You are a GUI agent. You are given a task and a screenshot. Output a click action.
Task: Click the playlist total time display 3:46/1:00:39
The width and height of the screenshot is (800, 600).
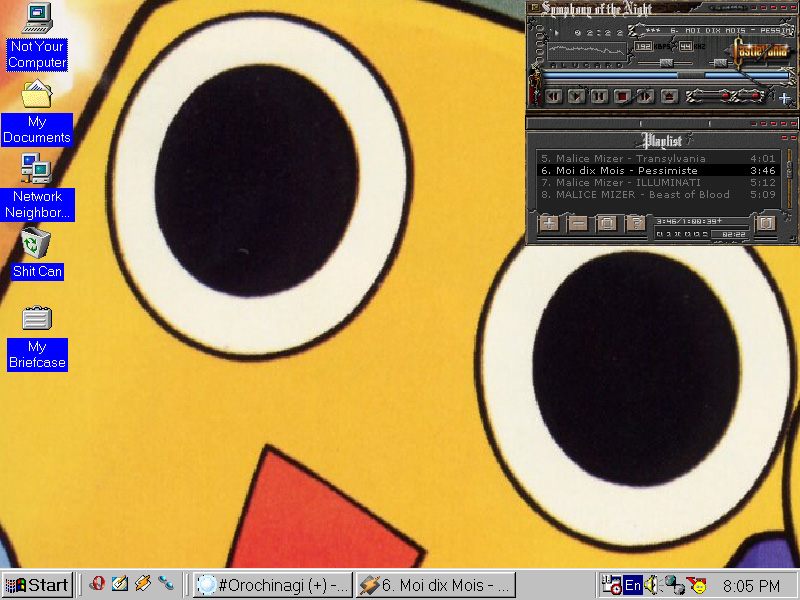tap(689, 221)
